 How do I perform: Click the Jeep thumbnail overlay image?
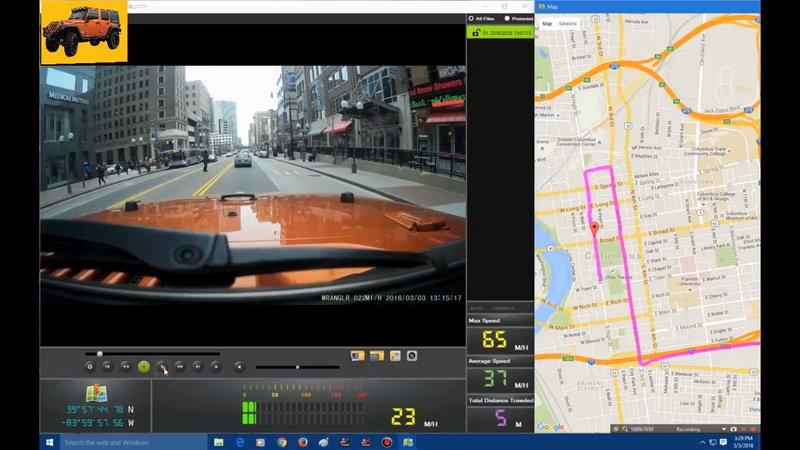(84, 32)
